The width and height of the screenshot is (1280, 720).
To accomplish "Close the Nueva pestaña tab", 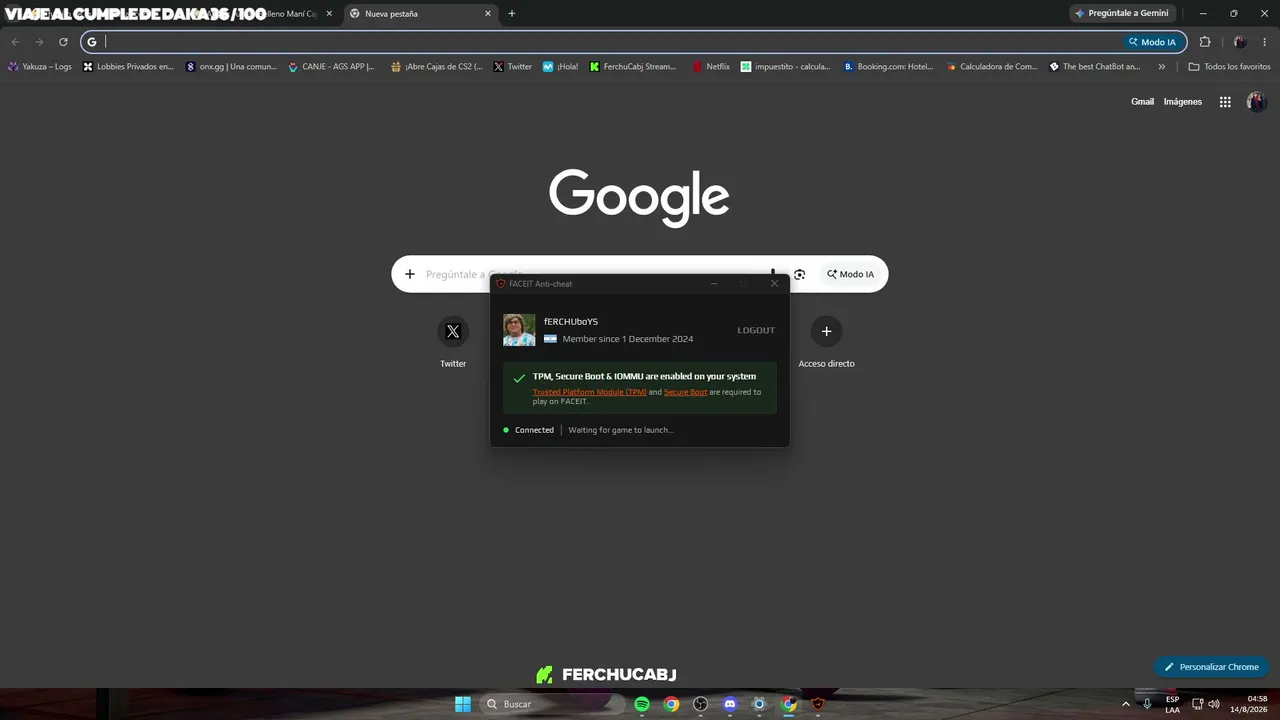I will tap(488, 14).
